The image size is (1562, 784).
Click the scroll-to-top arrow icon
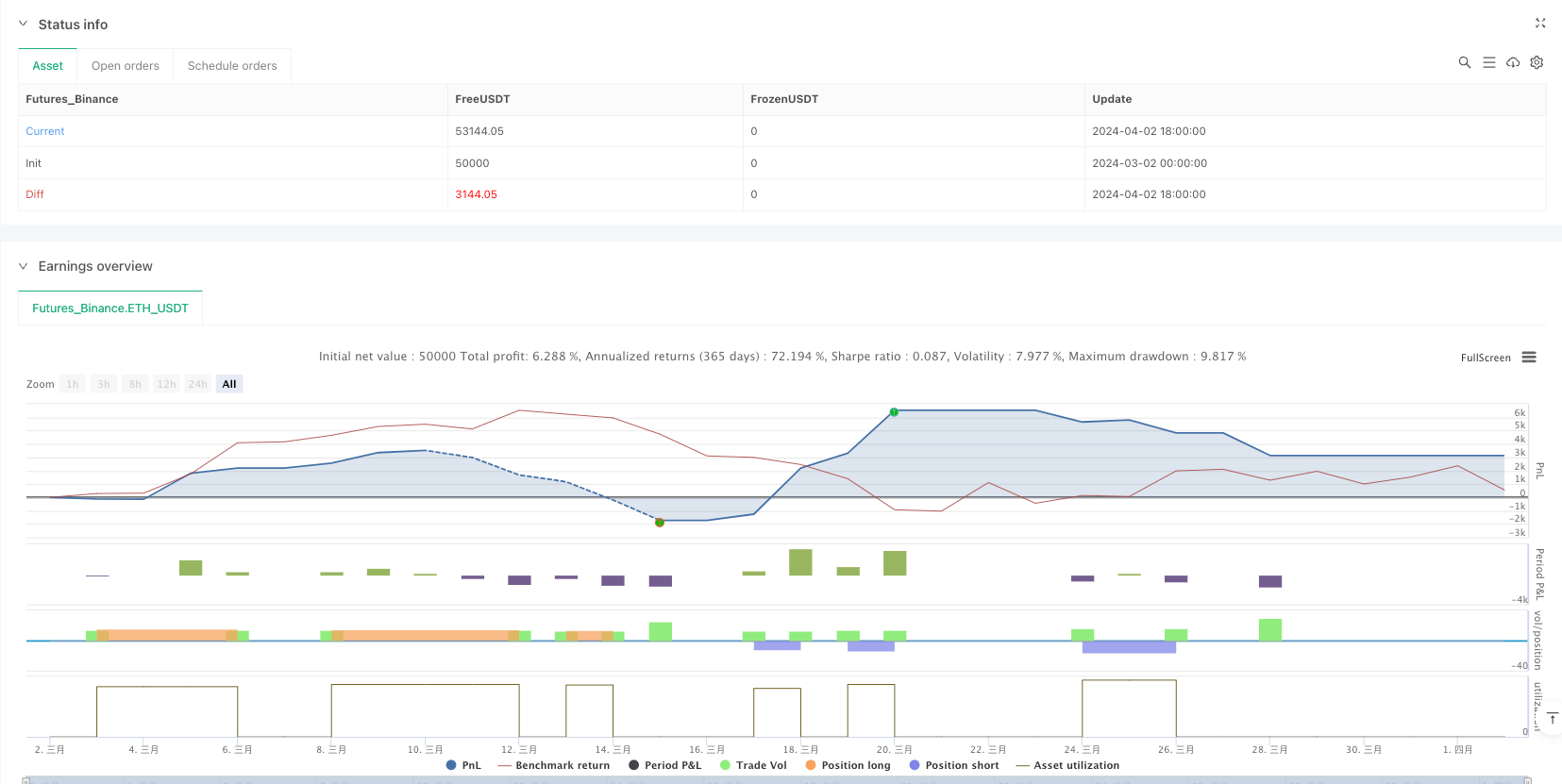coord(1553,719)
